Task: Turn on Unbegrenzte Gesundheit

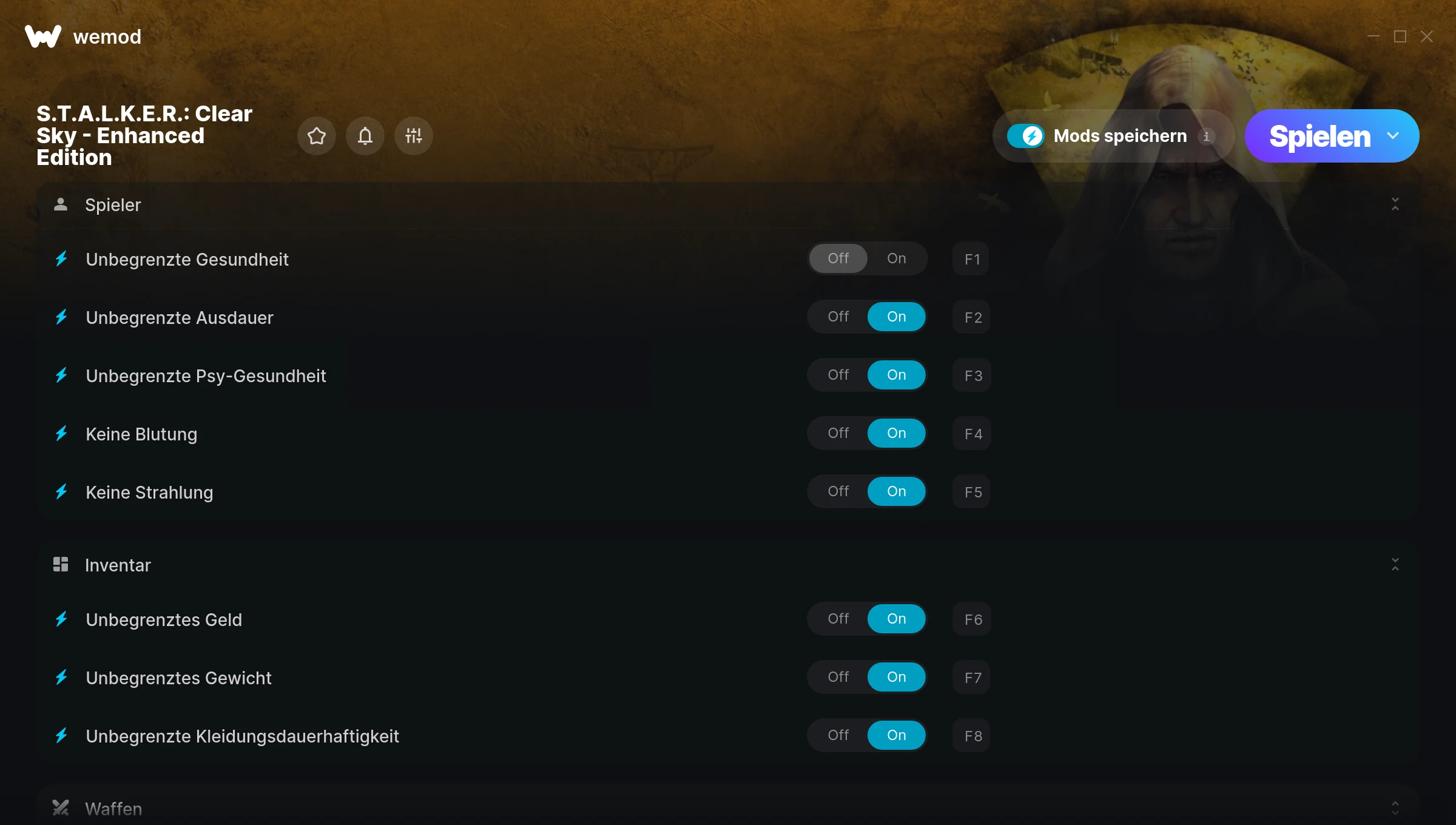Action: coord(897,258)
